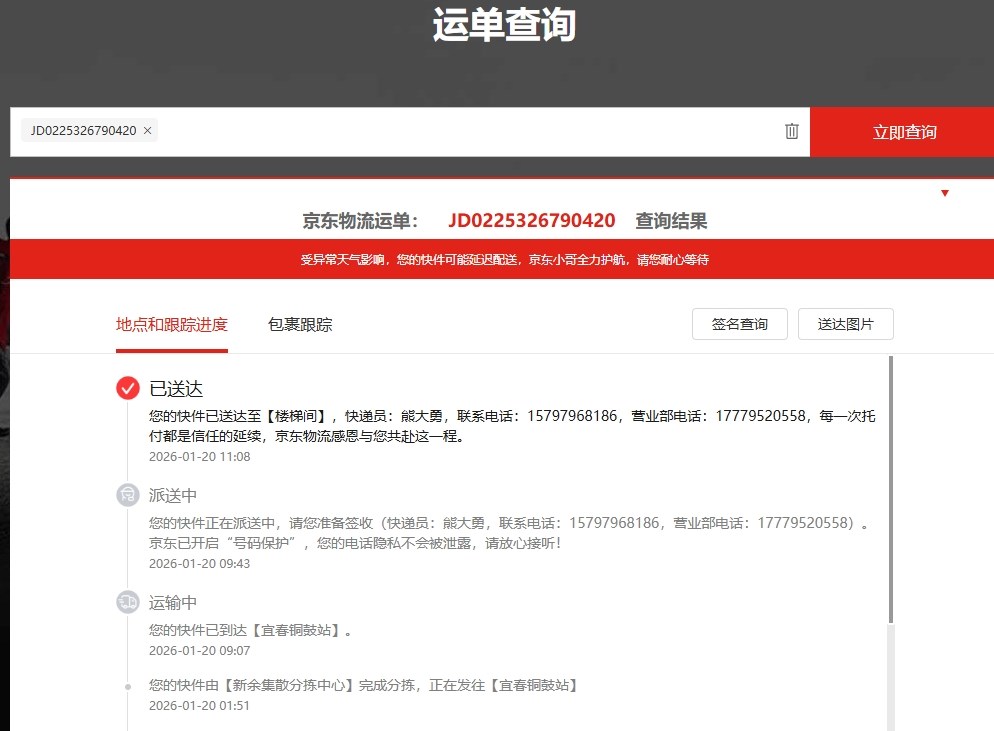Click the 派送中 status heading
994x731 pixels.
tap(173, 495)
